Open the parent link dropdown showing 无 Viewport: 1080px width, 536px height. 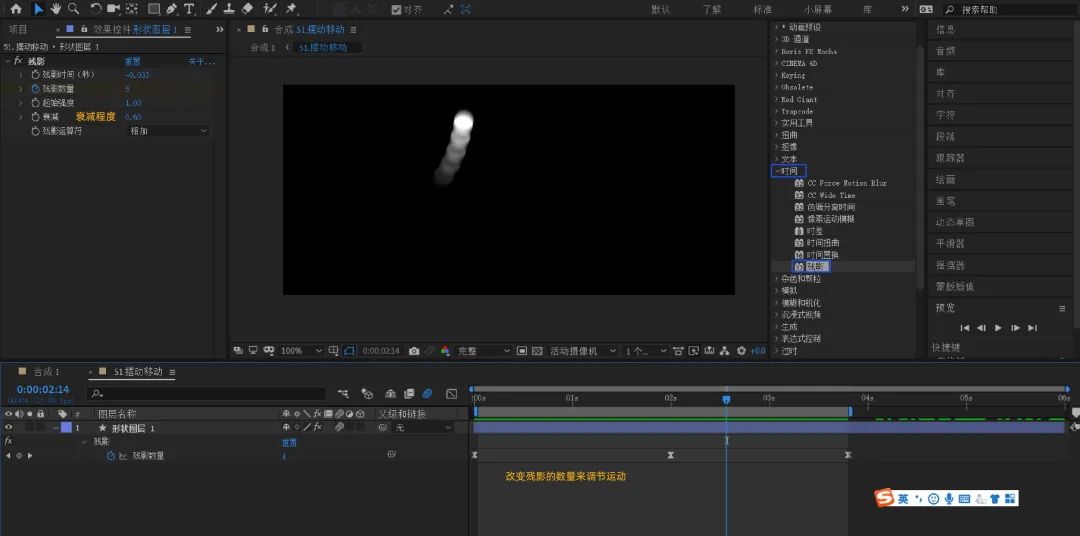pos(423,428)
